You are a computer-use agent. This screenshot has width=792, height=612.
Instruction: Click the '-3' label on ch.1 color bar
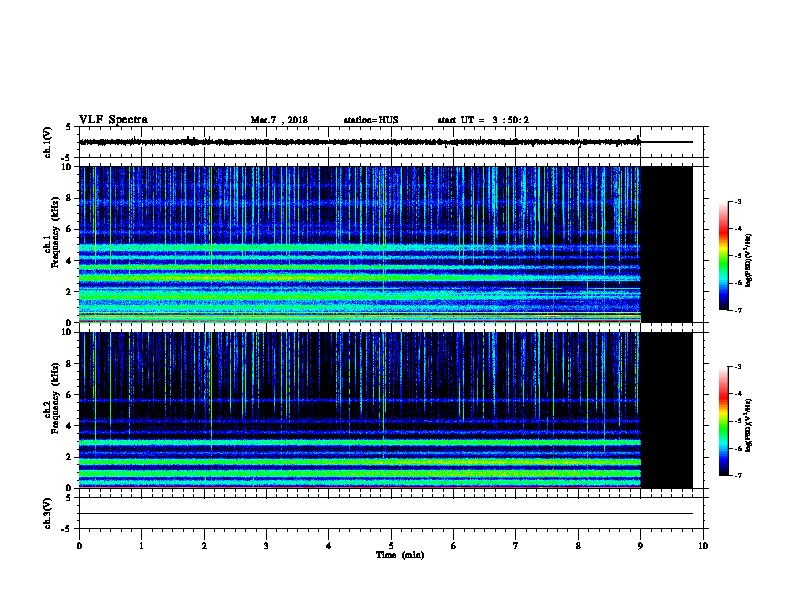pos(738,201)
